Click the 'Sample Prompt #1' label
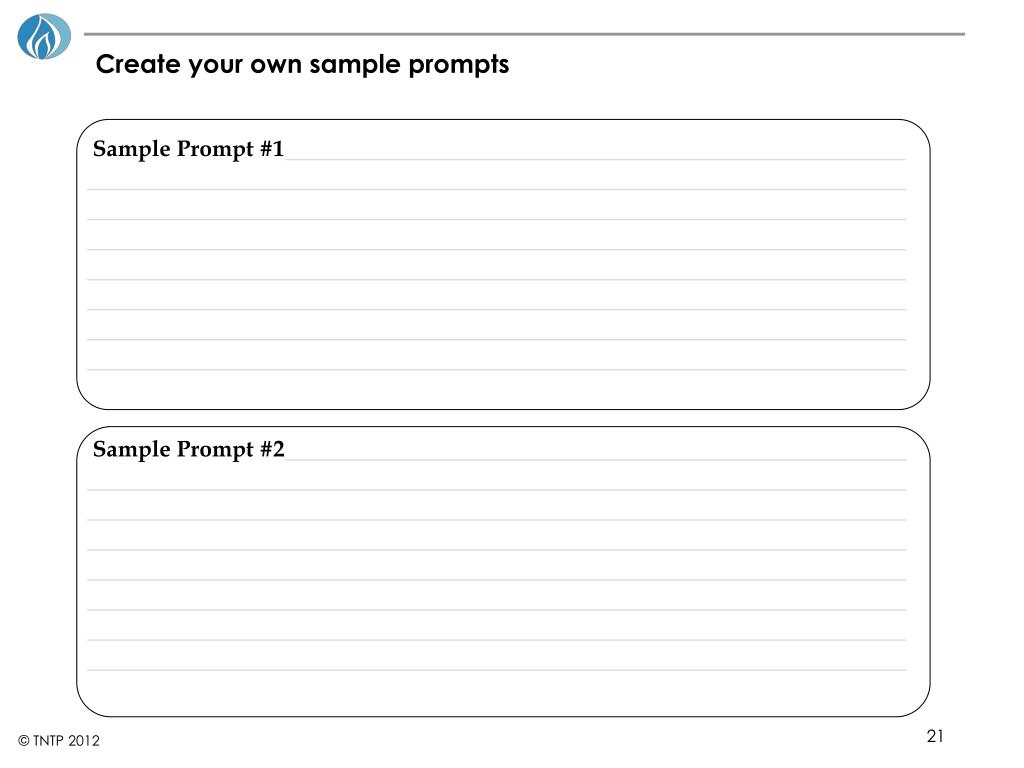Screen dimensions: 1024x768 188,149
